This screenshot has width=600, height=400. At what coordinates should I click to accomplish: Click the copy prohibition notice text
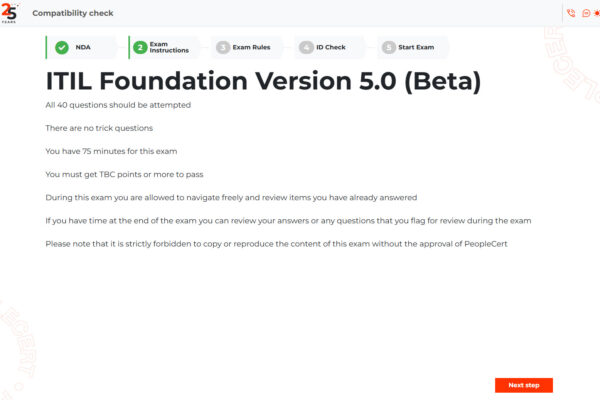pos(287,245)
